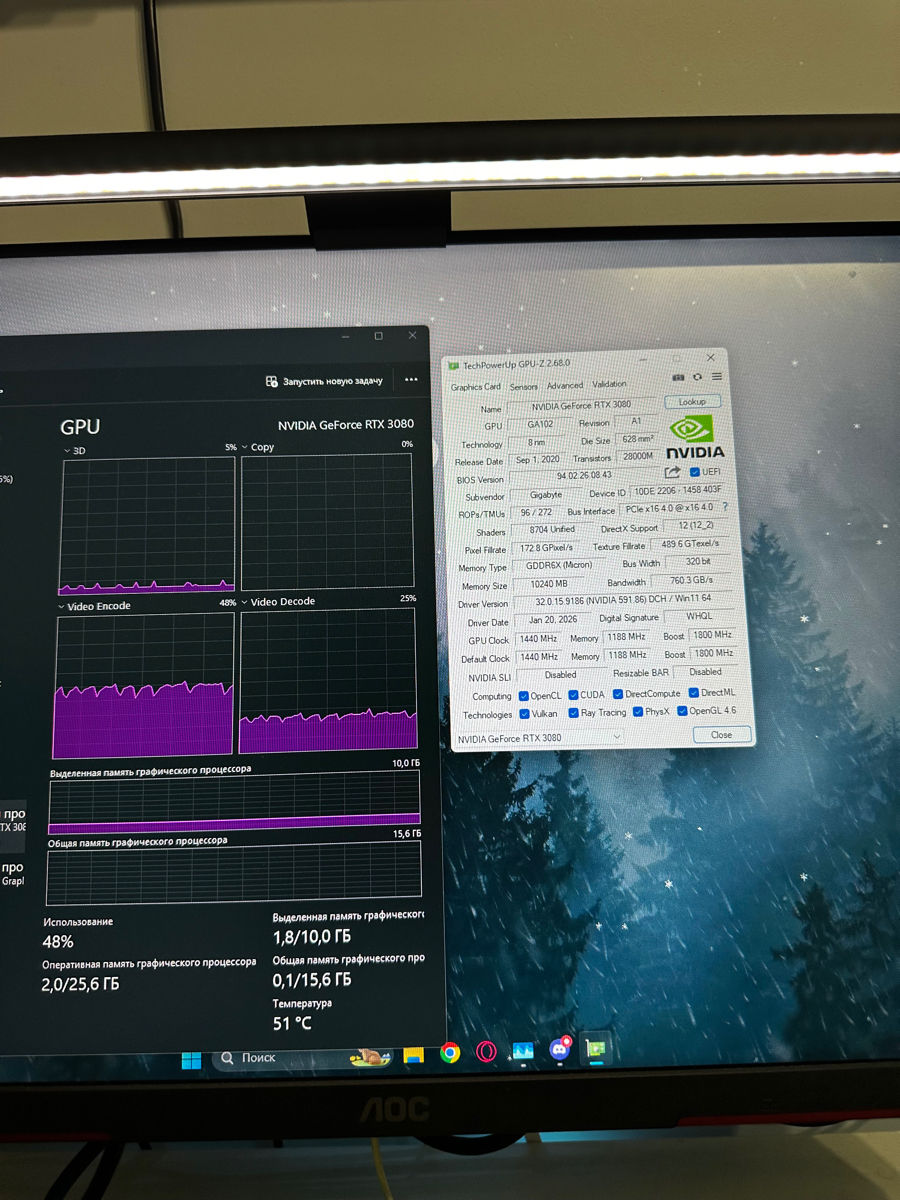The image size is (900, 1200).
Task: Open the GPU-Z hamburger menu
Action: click(x=717, y=377)
